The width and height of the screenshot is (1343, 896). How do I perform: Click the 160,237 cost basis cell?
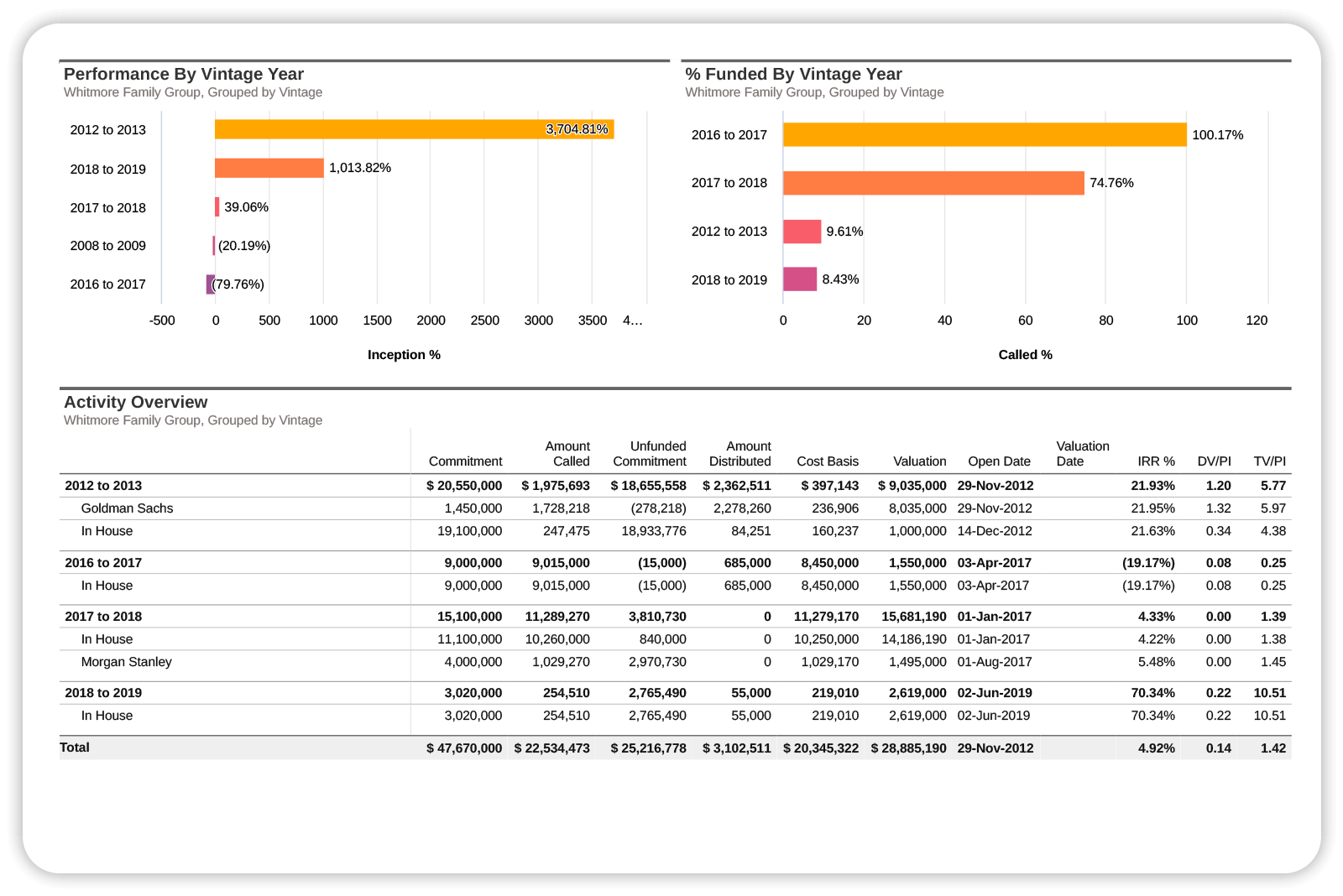835,531
